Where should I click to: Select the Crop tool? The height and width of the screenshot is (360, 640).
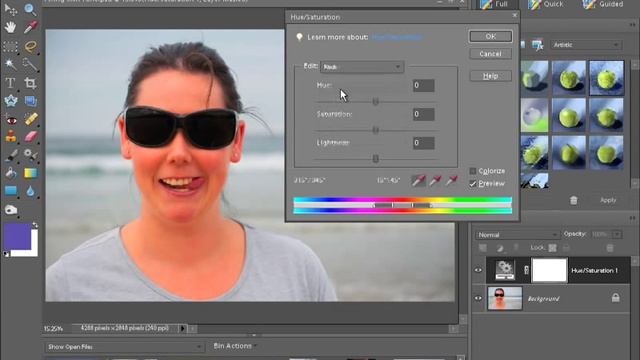tap(30, 83)
